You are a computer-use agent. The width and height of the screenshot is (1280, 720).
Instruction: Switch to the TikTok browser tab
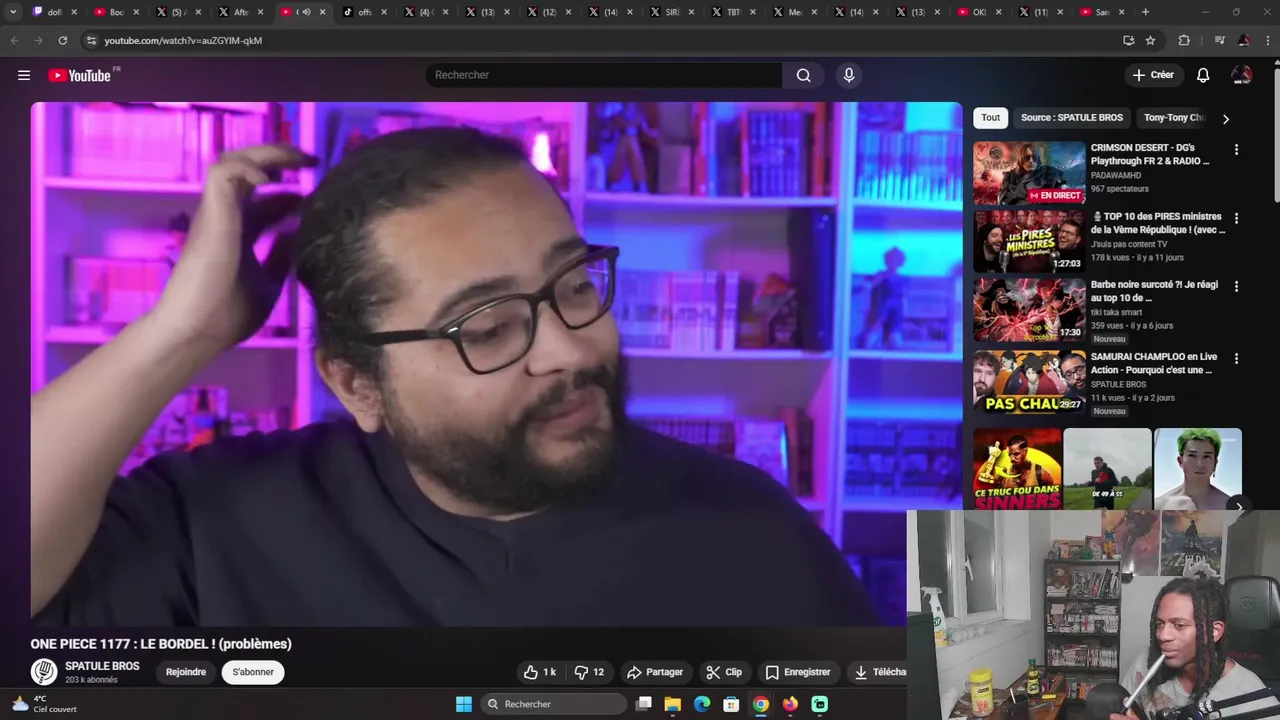pyautogui.click(x=358, y=12)
